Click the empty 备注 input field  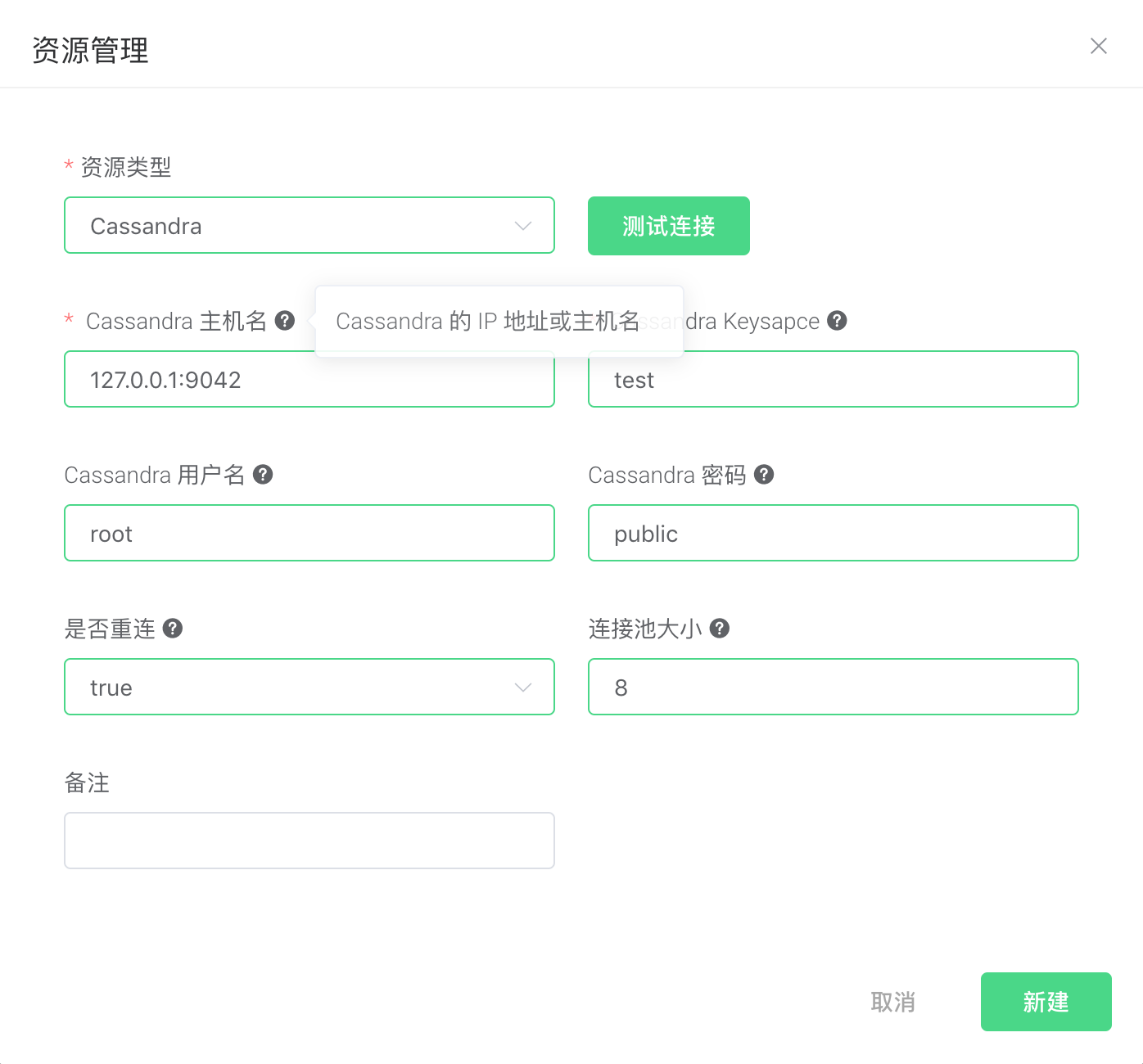pyautogui.click(x=309, y=841)
